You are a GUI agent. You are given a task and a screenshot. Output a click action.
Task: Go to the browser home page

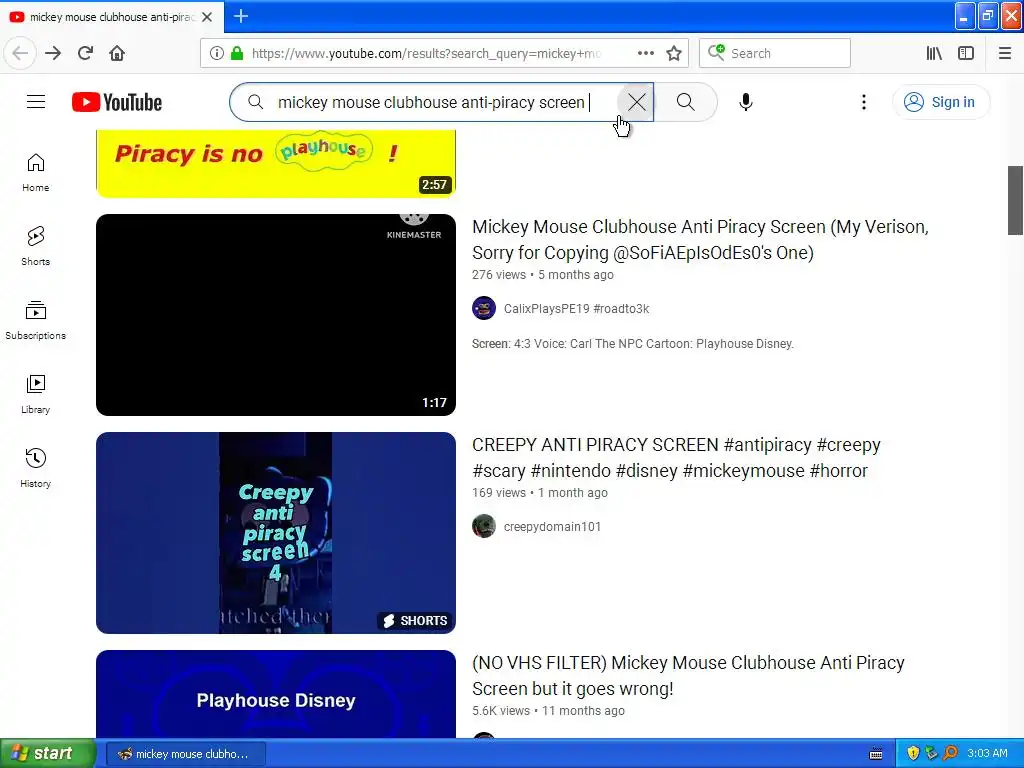117,53
